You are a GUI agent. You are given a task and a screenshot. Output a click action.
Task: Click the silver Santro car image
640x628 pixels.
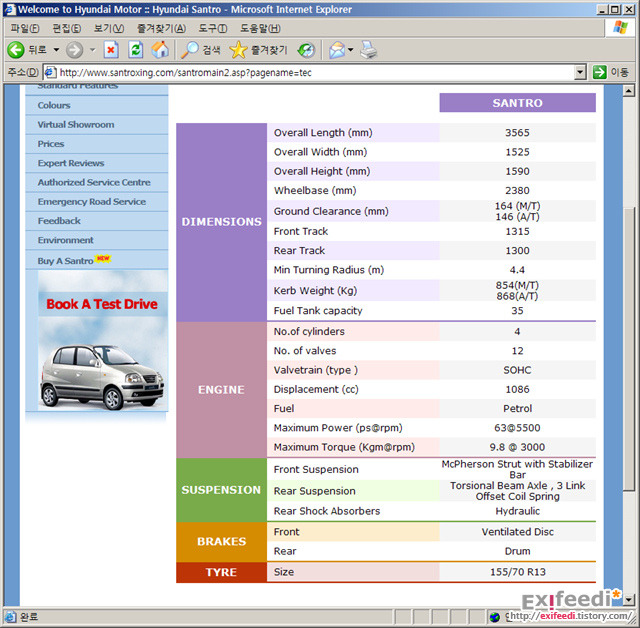(102, 376)
